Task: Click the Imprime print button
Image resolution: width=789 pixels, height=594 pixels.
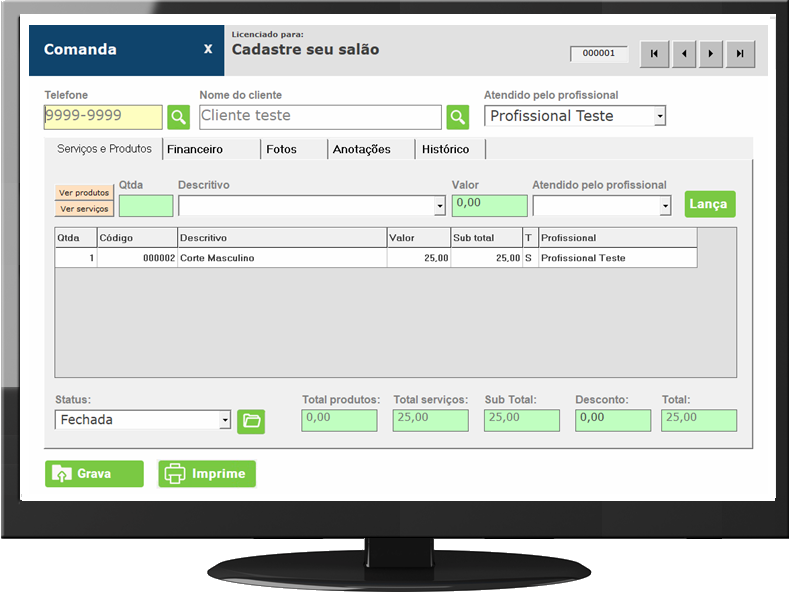Action: click(207, 474)
